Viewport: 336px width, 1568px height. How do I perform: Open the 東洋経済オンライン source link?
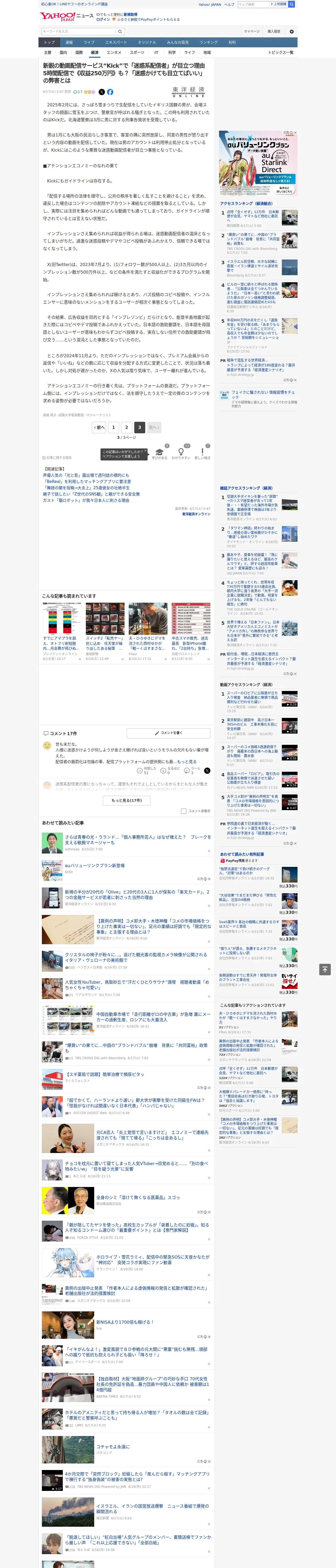tap(196, 514)
